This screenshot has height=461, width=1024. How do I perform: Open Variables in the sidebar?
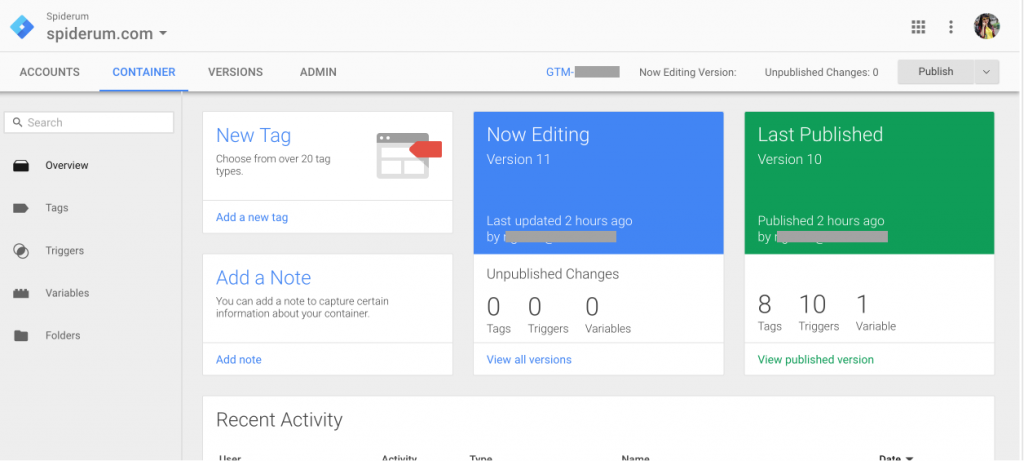[67, 293]
